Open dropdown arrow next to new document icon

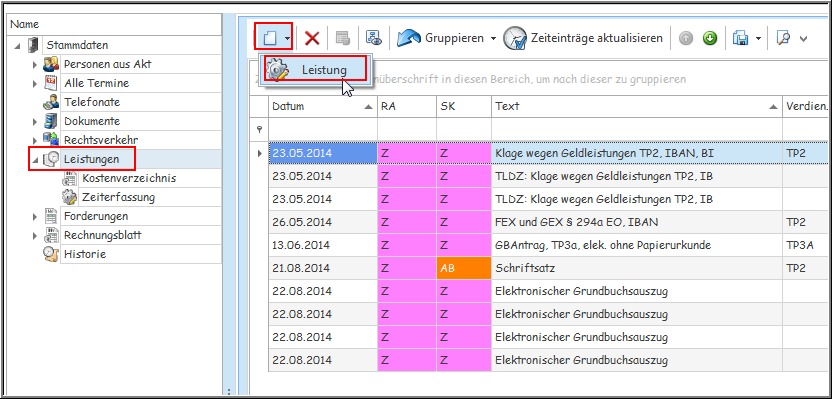[287, 38]
